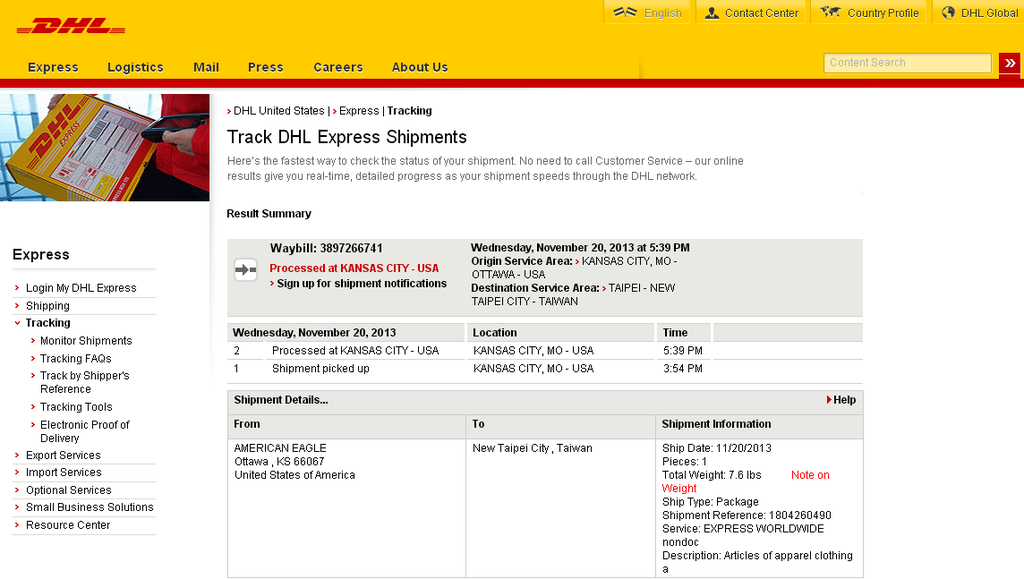This screenshot has width=1024, height=579.
Task: Go to Express breadcrumb link
Action: (x=359, y=111)
